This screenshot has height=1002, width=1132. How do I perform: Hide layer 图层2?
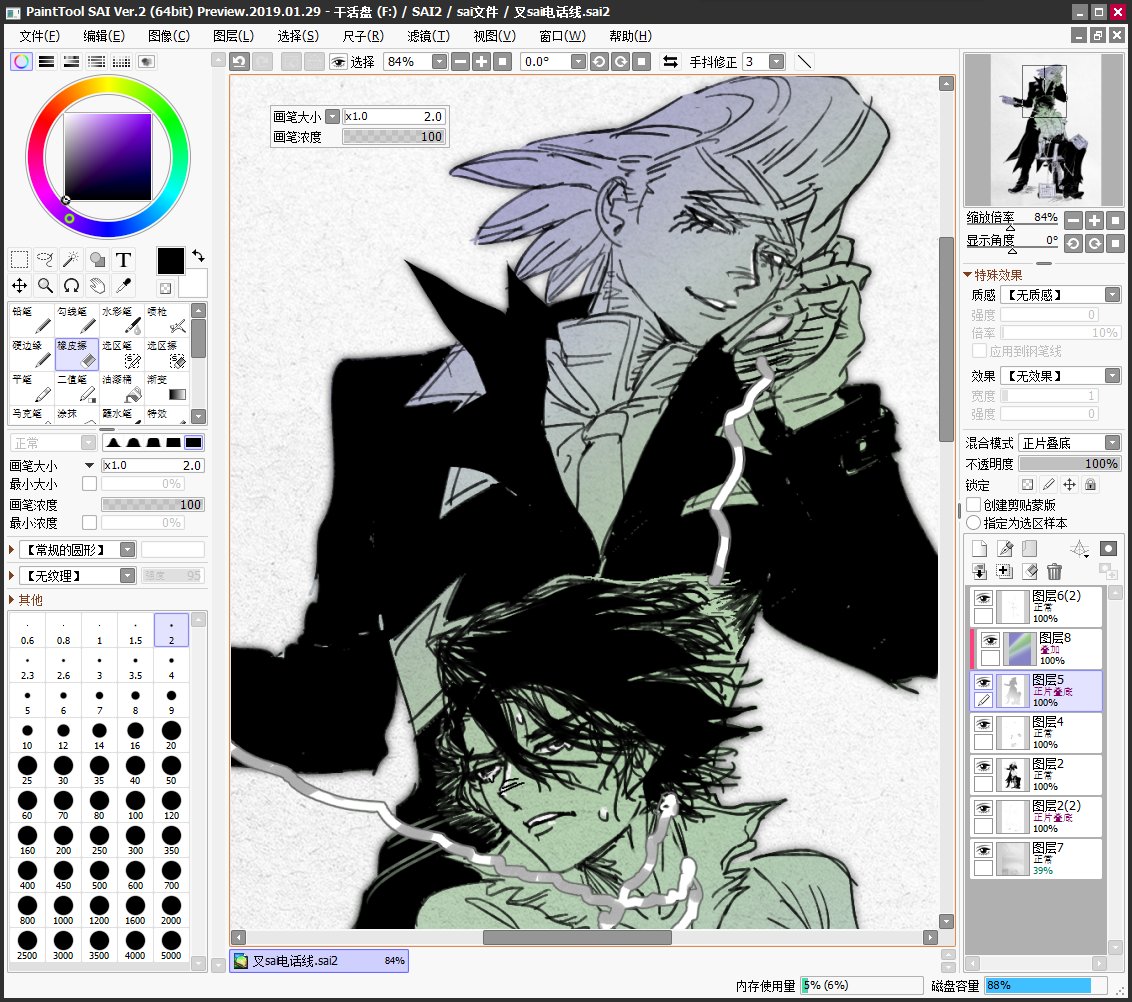point(983,767)
